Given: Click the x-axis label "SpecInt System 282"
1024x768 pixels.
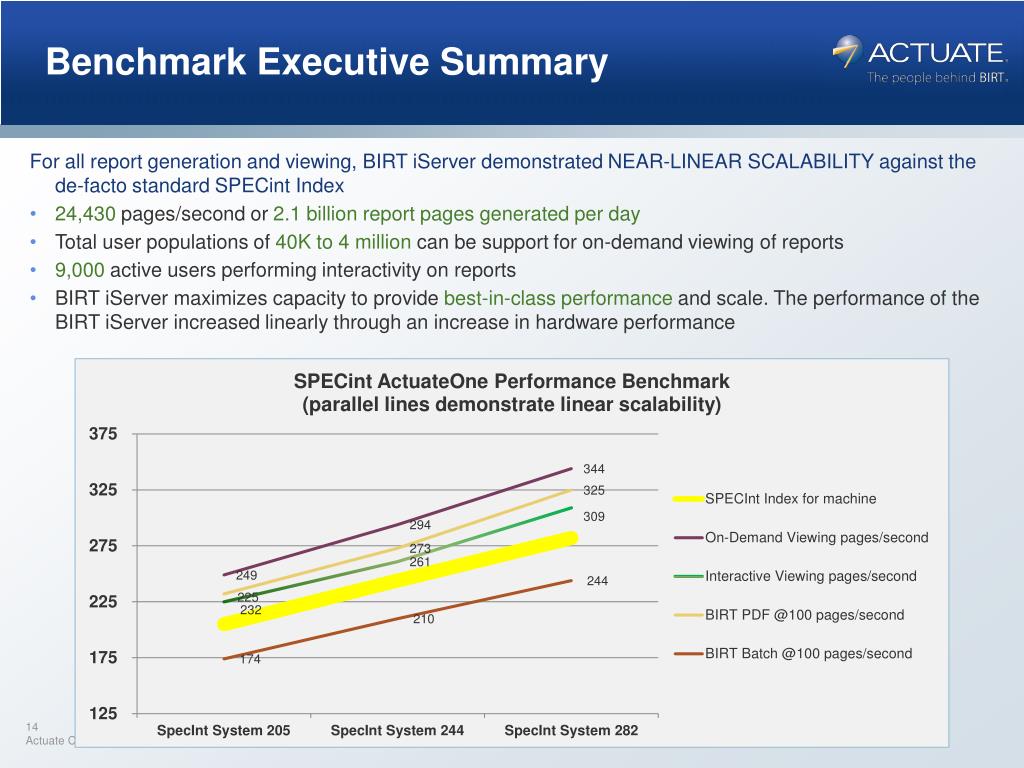Looking at the screenshot, I should [571, 731].
